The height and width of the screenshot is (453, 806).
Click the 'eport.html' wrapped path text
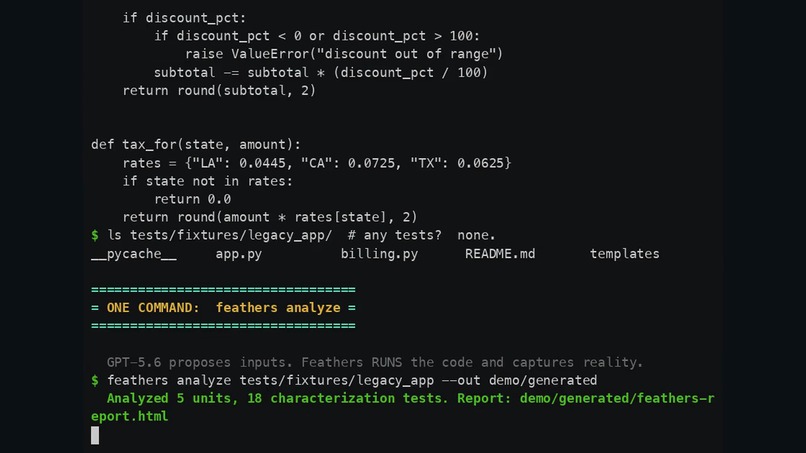coord(130,416)
